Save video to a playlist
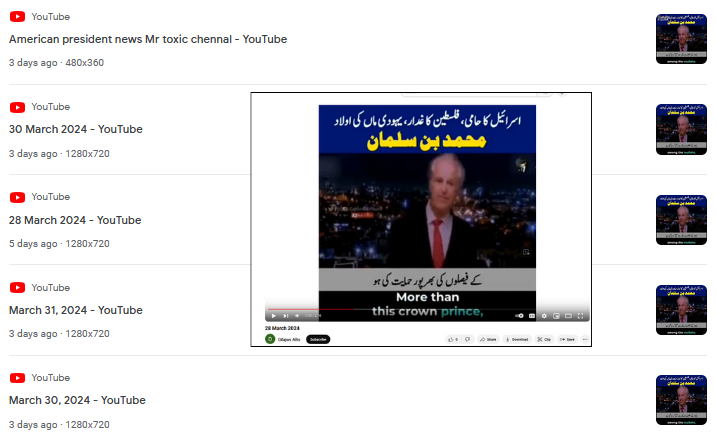 [x=568, y=339]
